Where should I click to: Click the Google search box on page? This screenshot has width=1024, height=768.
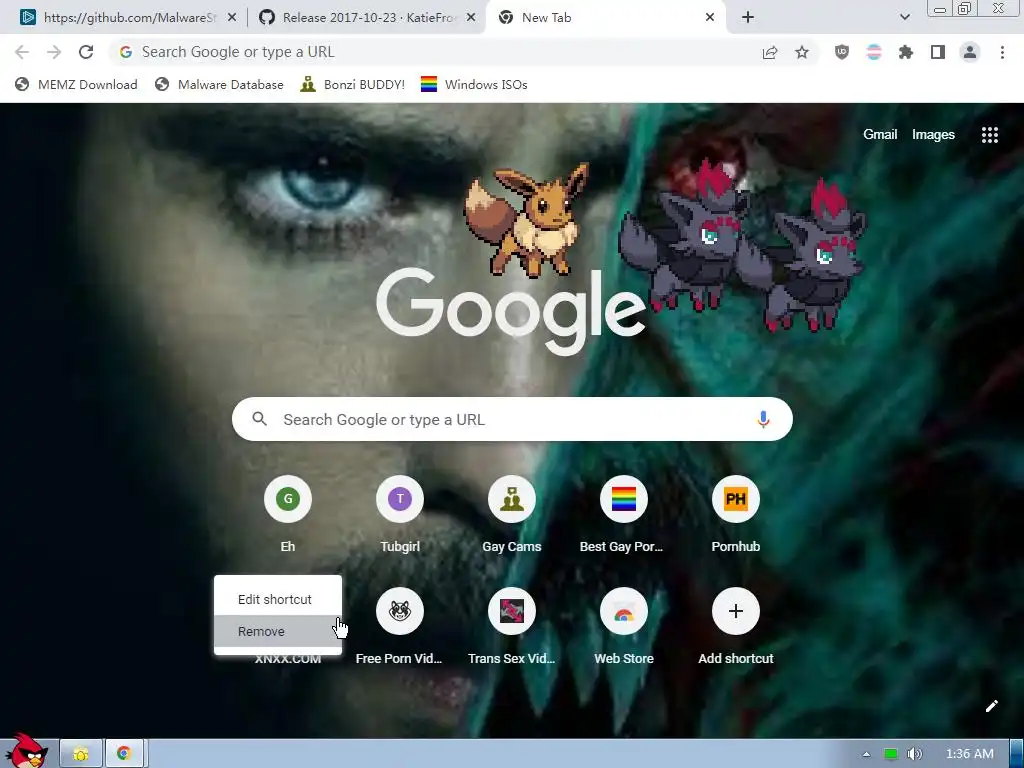click(x=512, y=419)
